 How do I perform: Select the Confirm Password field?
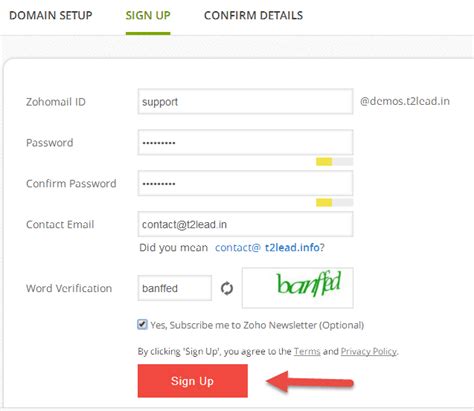pyautogui.click(x=245, y=183)
